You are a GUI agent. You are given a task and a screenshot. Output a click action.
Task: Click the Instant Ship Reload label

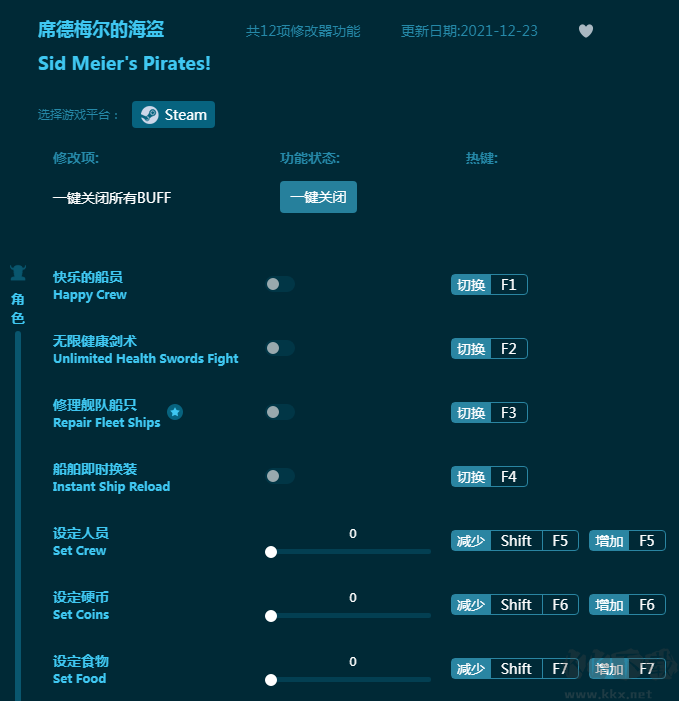111,486
